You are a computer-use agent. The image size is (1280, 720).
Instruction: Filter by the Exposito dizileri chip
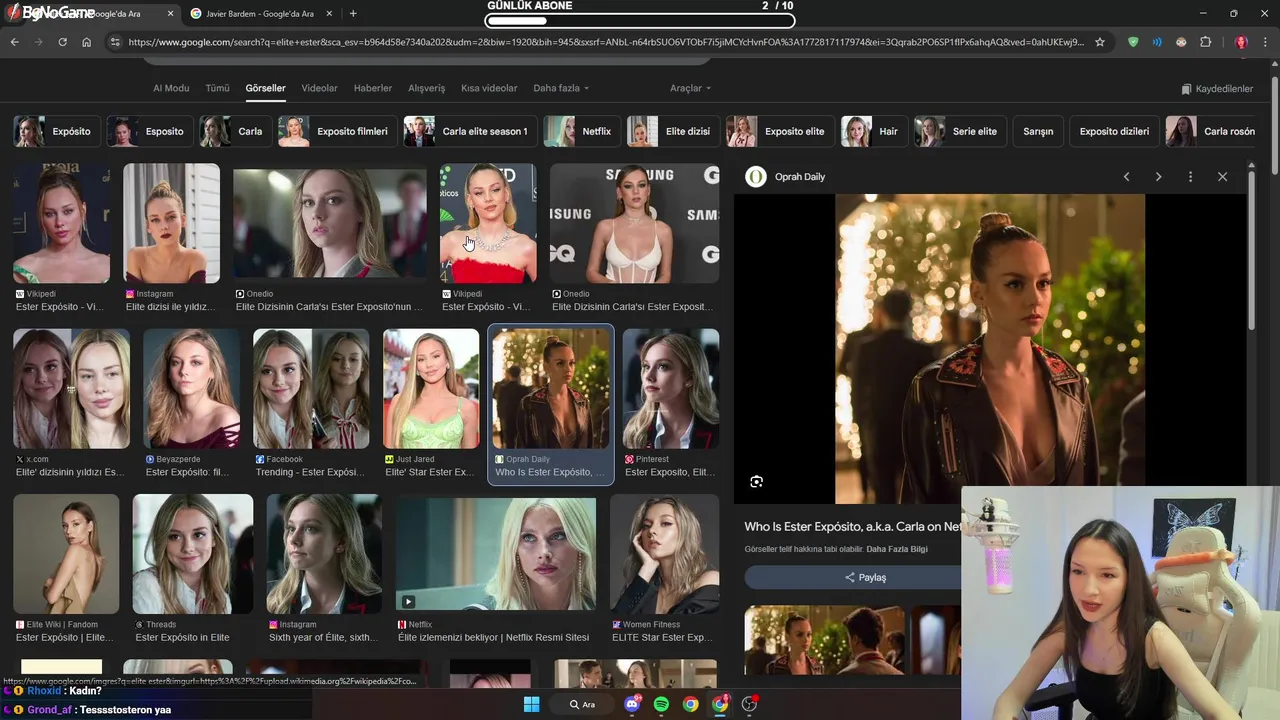point(1114,131)
